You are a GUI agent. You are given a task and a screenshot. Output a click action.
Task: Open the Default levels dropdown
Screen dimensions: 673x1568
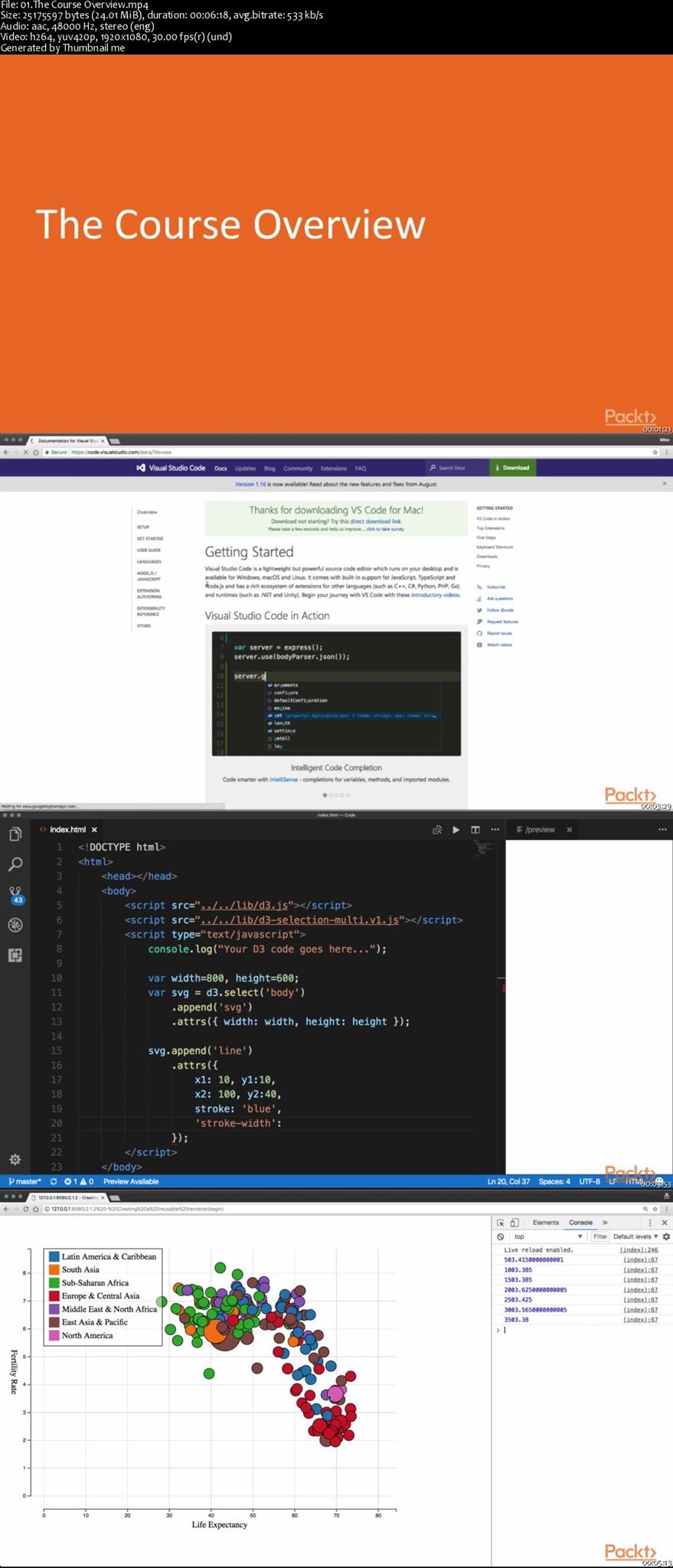click(x=635, y=1236)
